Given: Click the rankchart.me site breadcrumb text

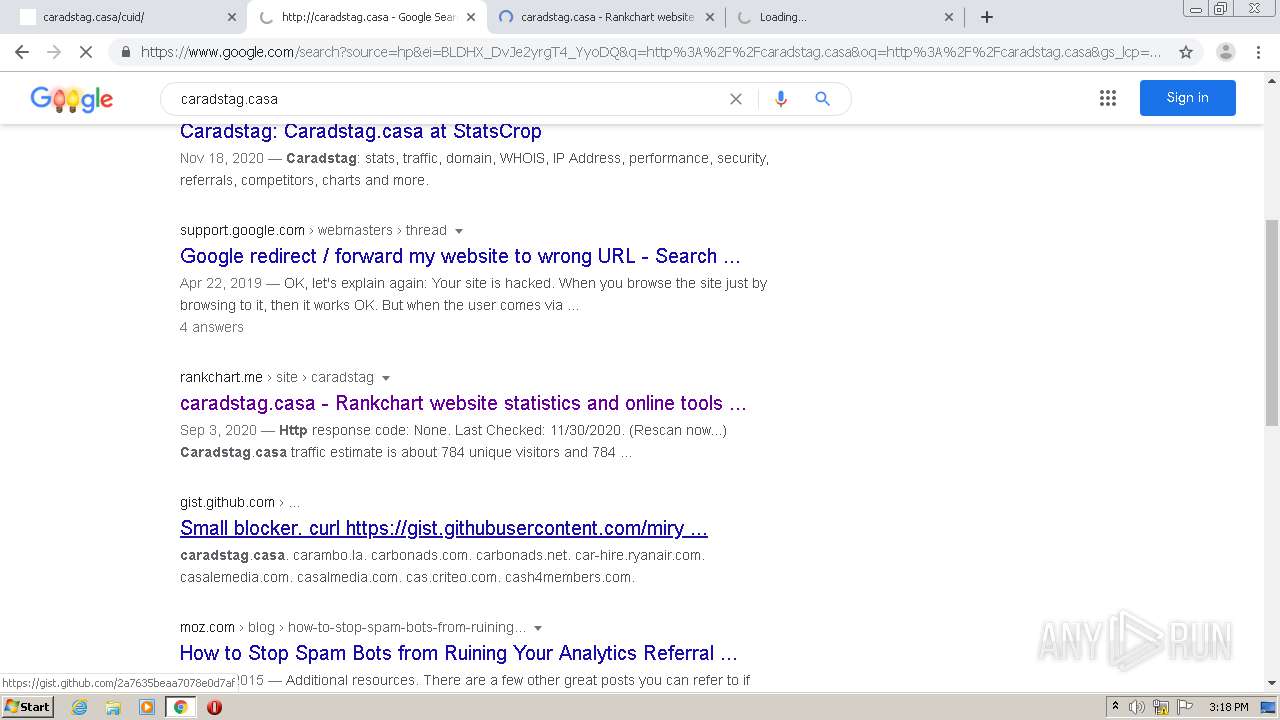Looking at the screenshot, I should 277,377.
